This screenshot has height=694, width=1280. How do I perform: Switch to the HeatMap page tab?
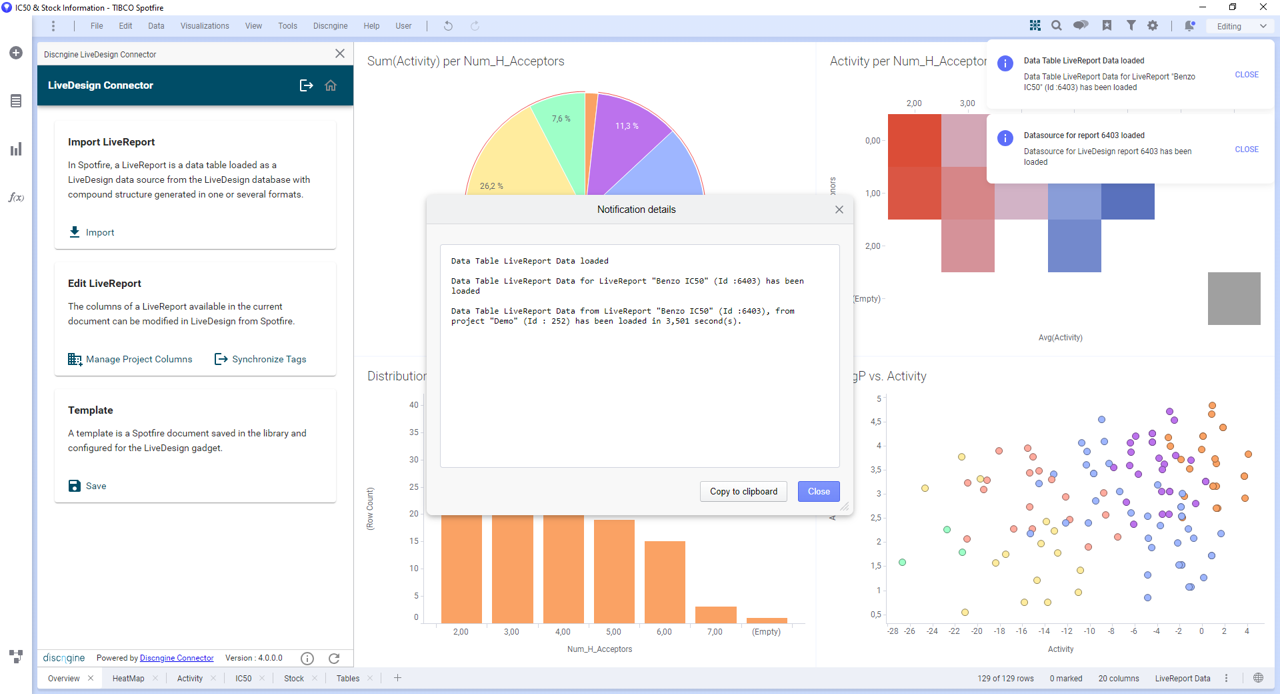[128, 678]
